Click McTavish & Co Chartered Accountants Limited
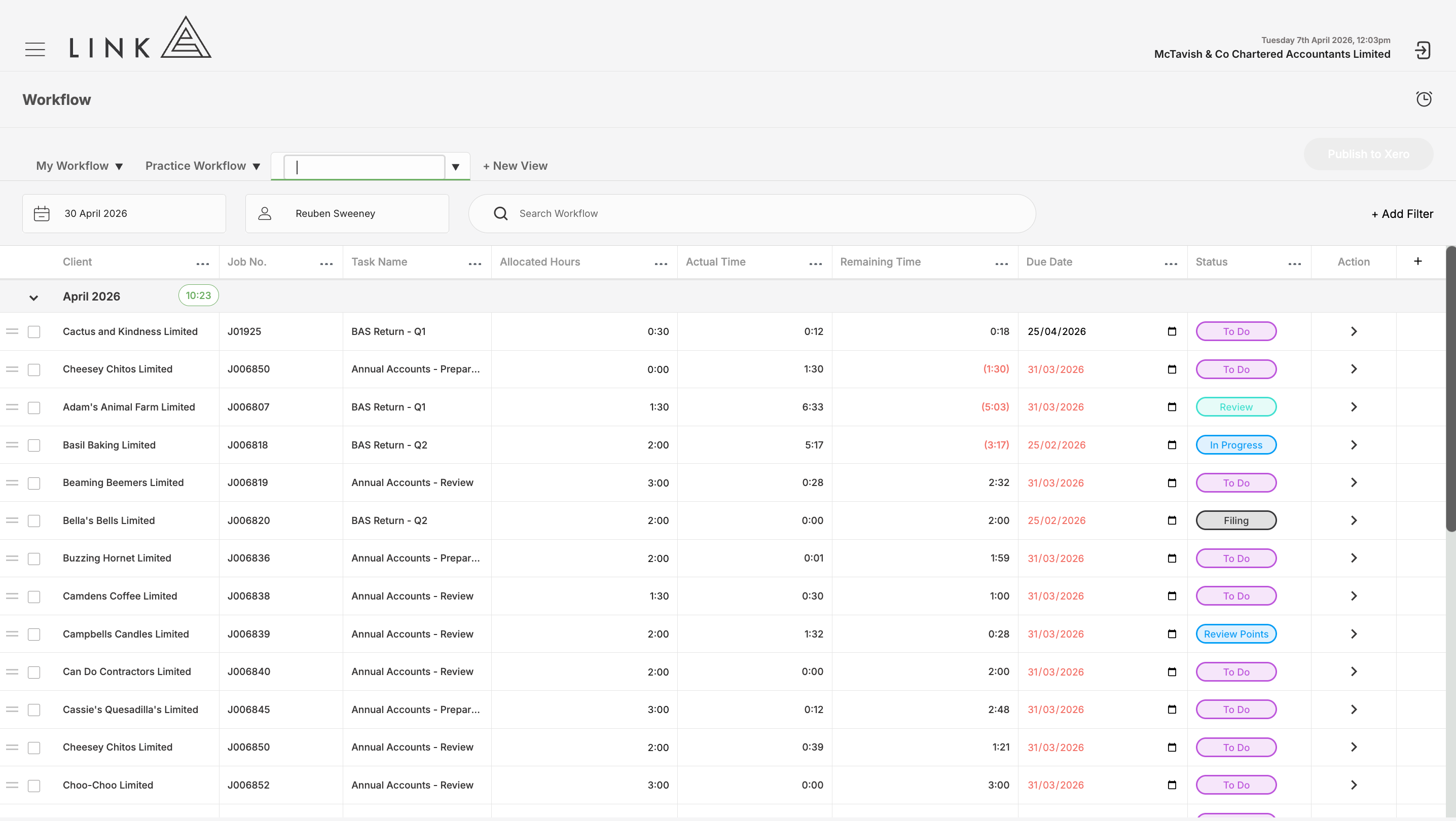This screenshot has height=821, width=1456. pos(1272,54)
